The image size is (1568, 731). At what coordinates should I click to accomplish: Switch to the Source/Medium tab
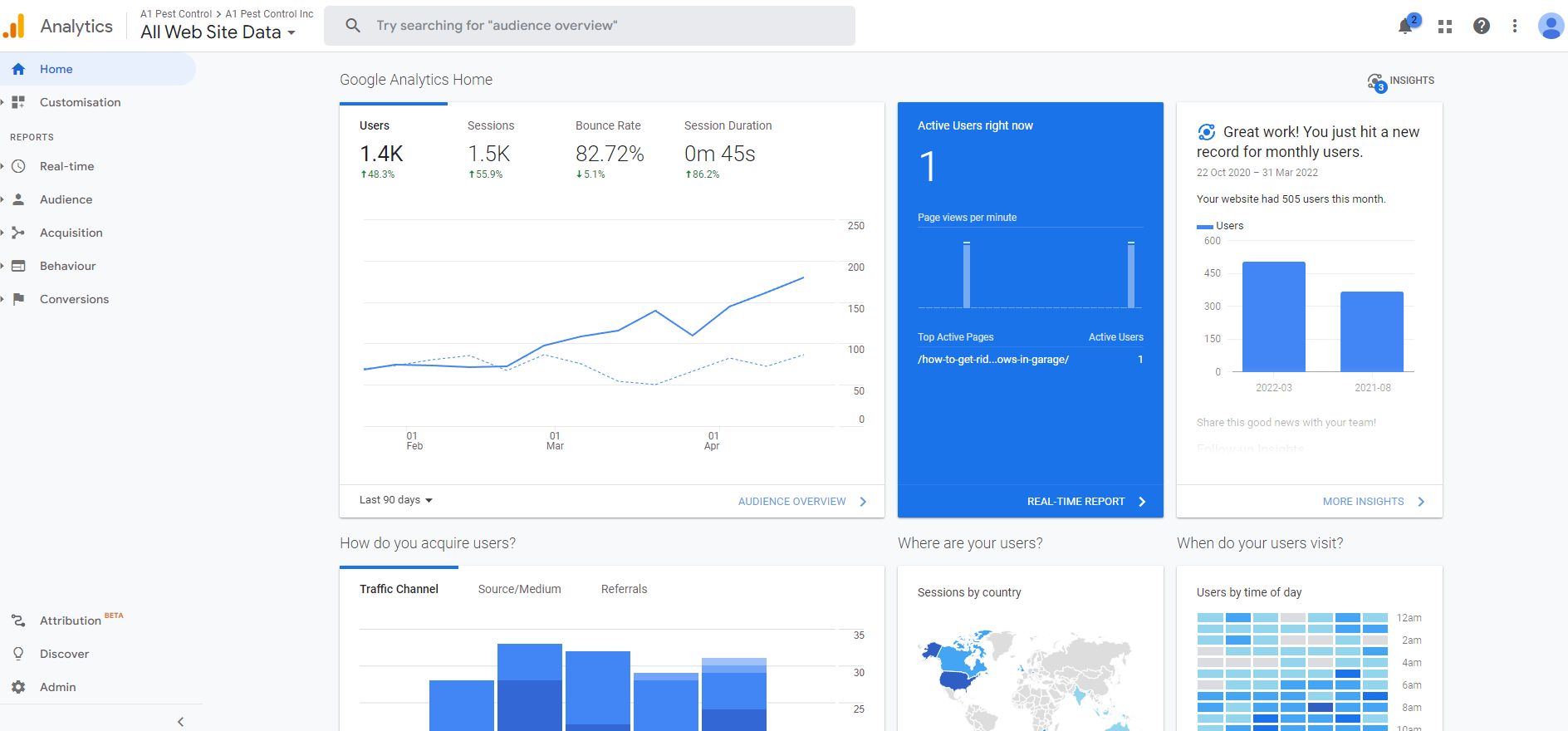point(519,589)
